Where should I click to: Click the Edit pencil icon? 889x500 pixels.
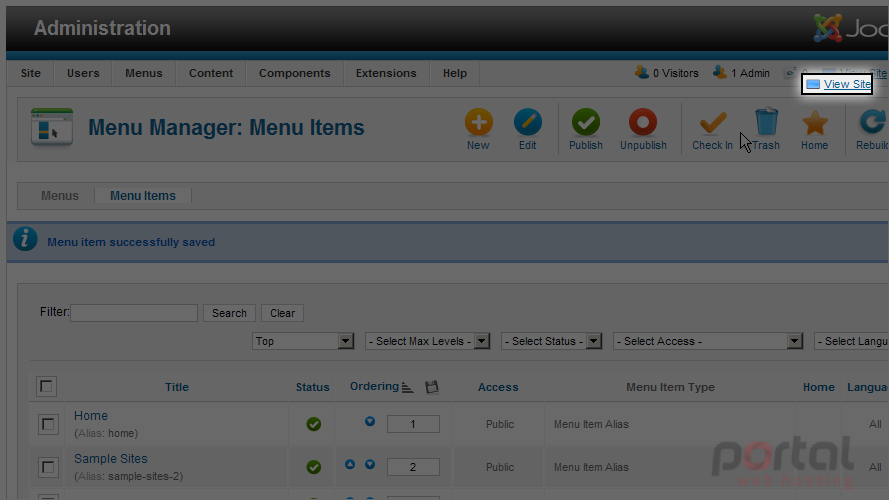[x=527, y=122]
